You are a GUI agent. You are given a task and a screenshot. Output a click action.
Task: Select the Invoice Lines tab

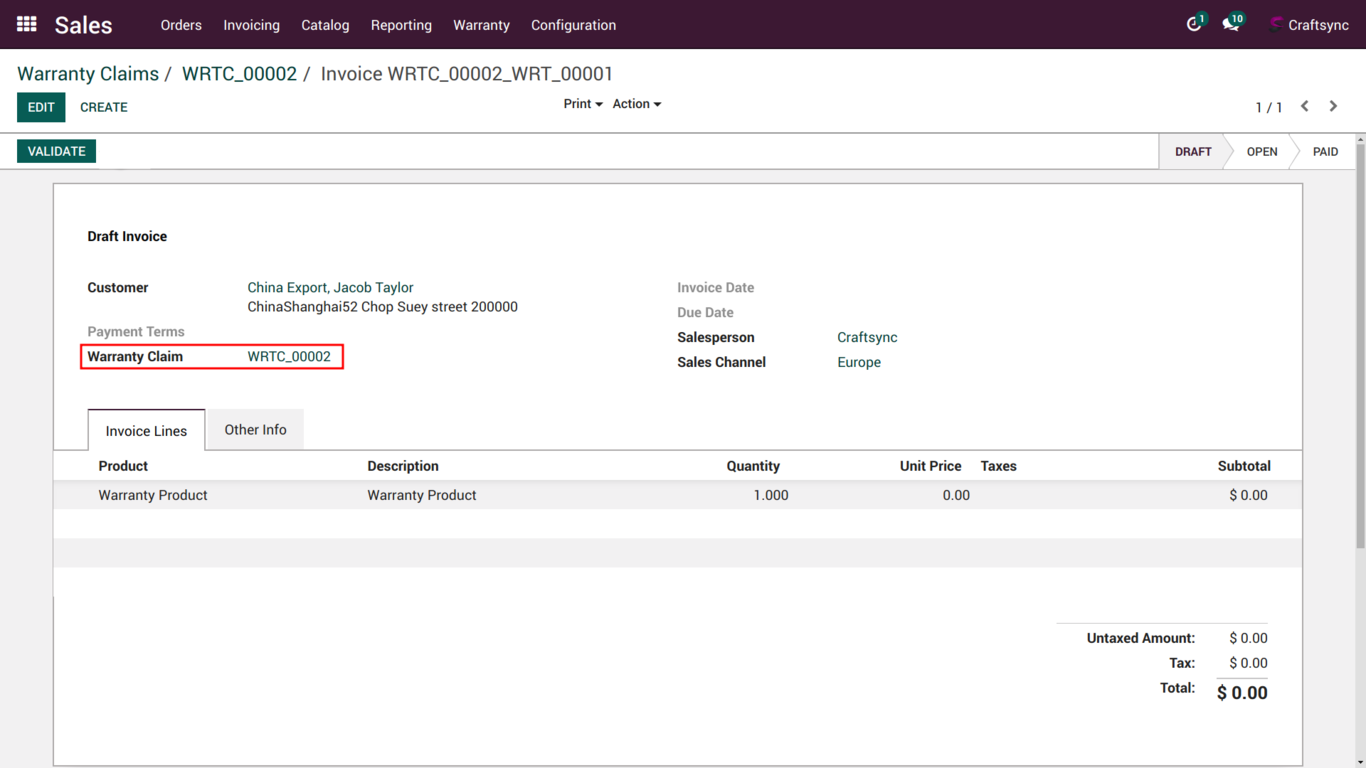point(146,431)
